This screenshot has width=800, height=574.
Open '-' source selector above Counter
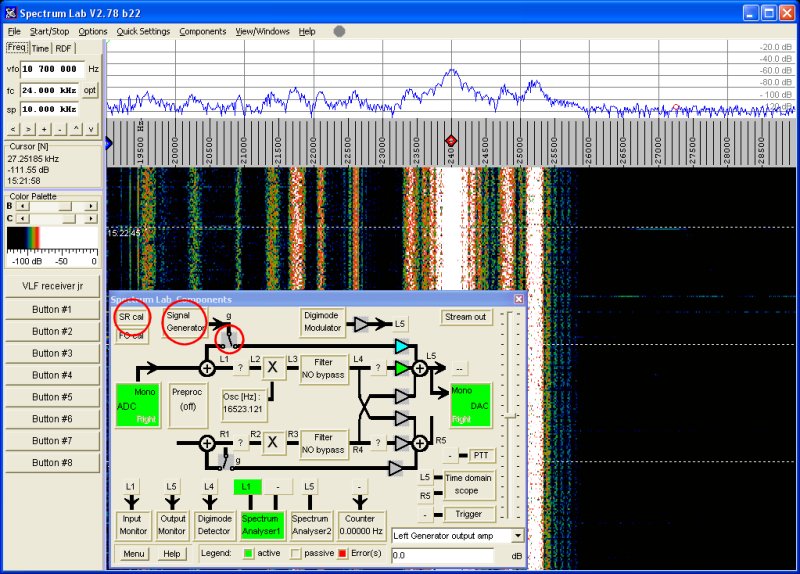(x=359, y=487)
